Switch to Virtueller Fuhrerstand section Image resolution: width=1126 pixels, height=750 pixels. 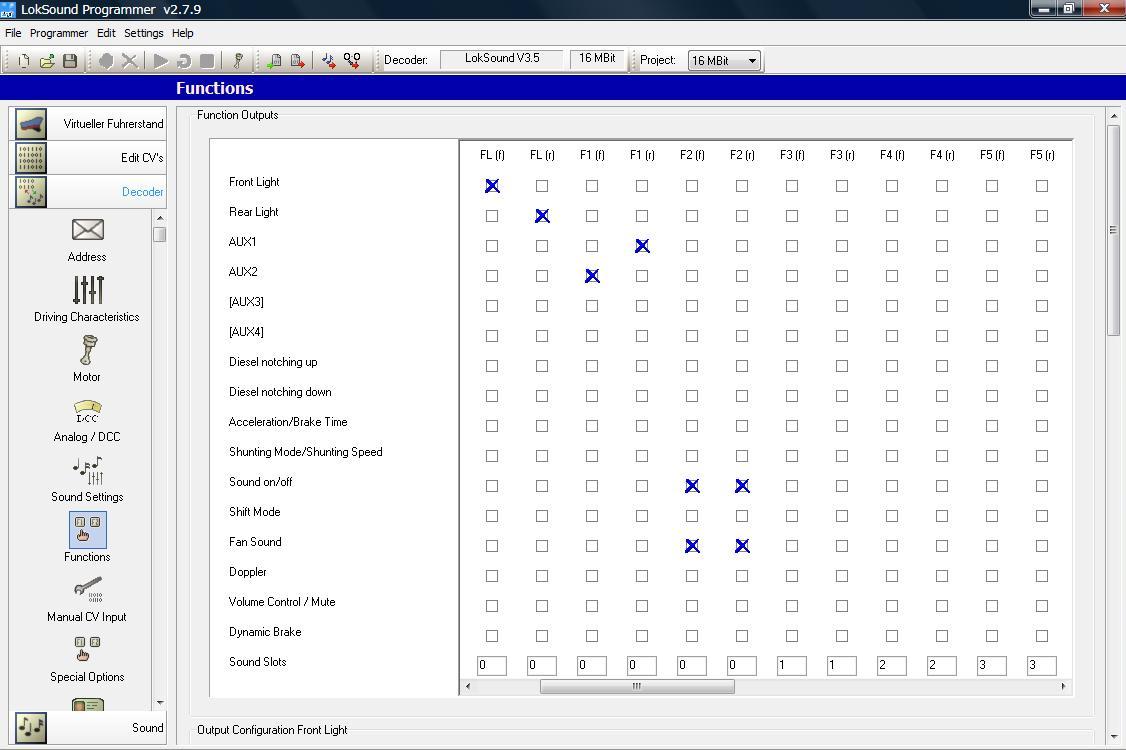[x=90, y=124]
